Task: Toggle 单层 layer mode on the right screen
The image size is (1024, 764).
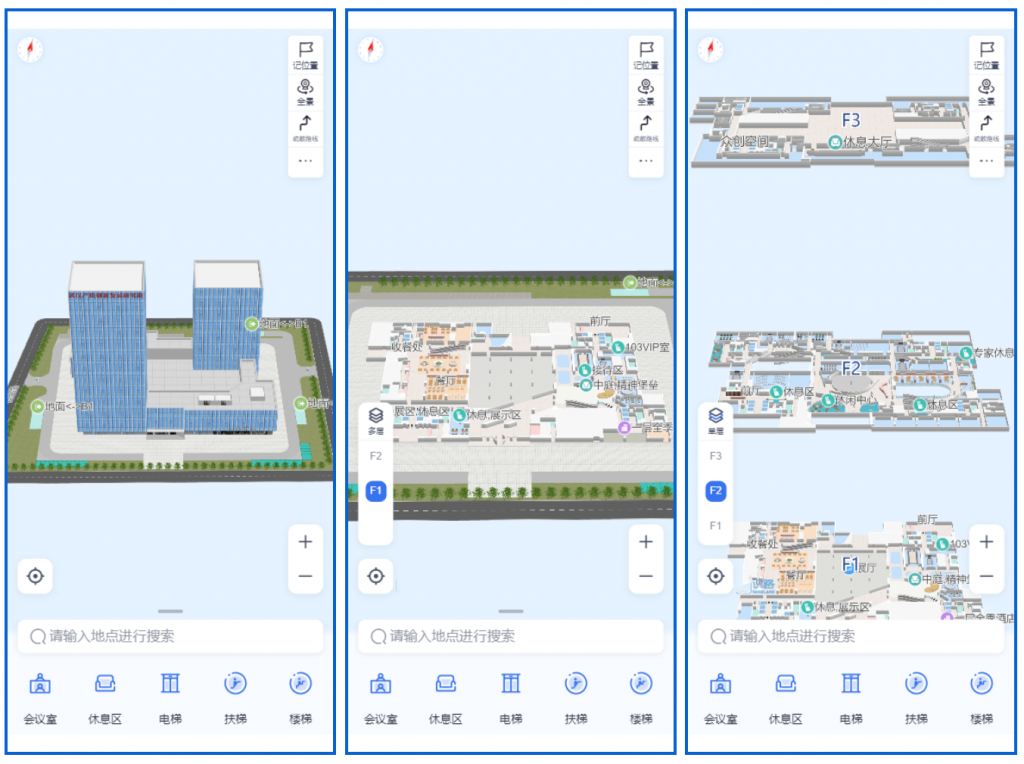Action: click(x=715, y=420)
